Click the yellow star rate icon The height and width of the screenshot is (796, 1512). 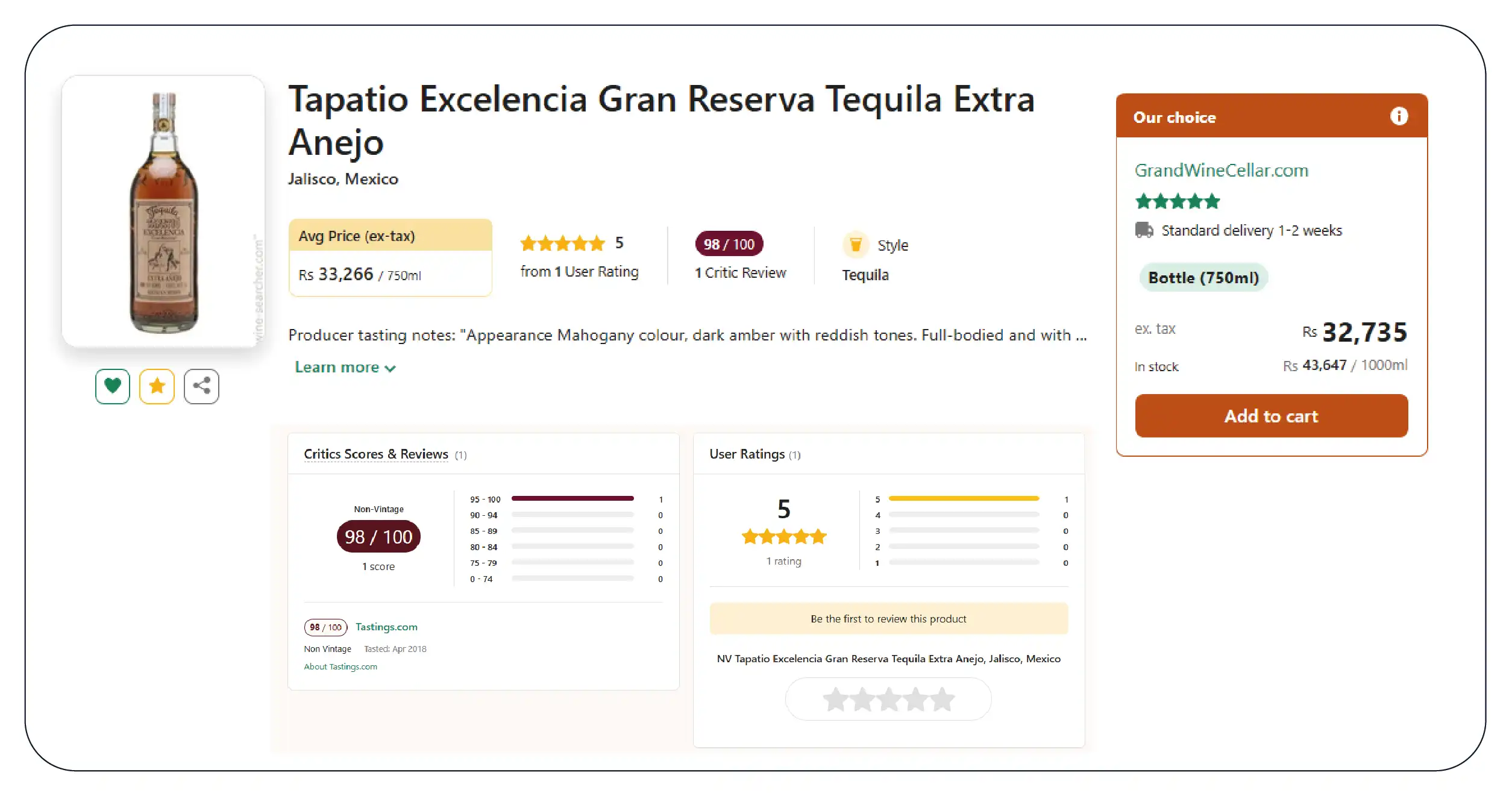click(157, 386)
